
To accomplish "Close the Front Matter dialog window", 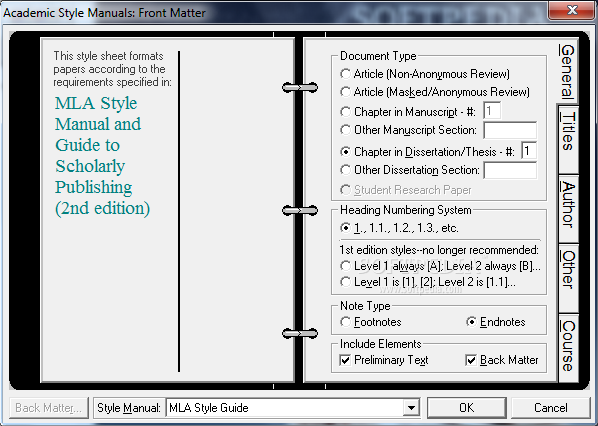I will tap(571, 10).
